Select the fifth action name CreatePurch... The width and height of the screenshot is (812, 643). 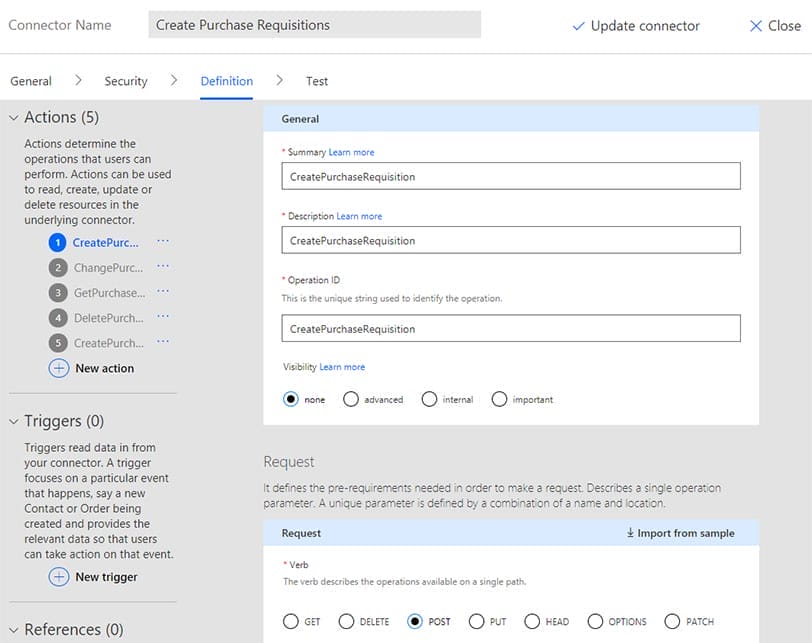click(x=109, y=343)
